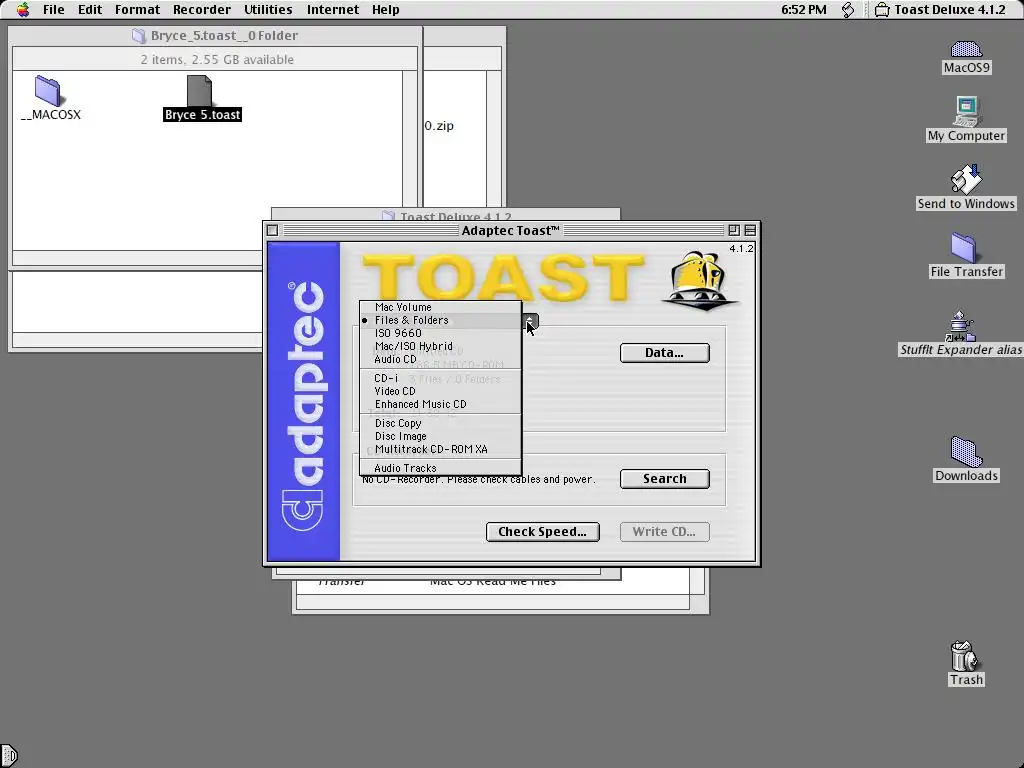Click the Toast mascot logo icon
1024x768 pixels.
(x=699, y=280)
